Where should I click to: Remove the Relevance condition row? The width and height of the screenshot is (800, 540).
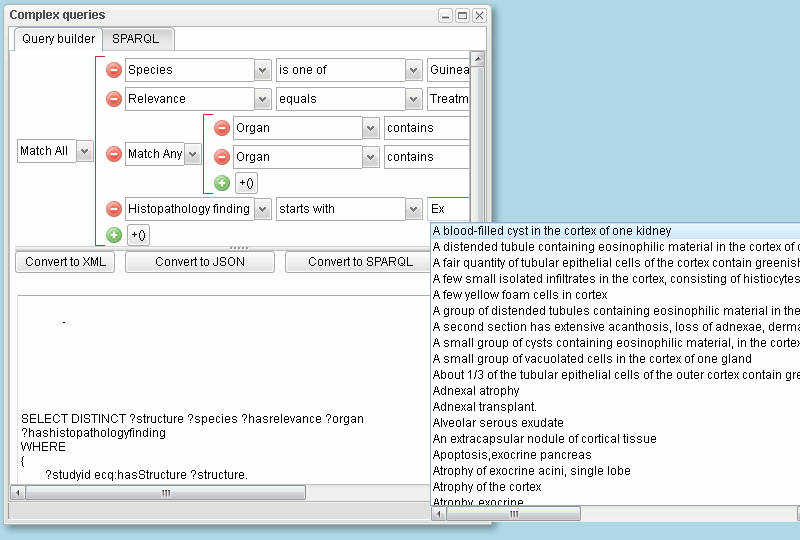114,99
